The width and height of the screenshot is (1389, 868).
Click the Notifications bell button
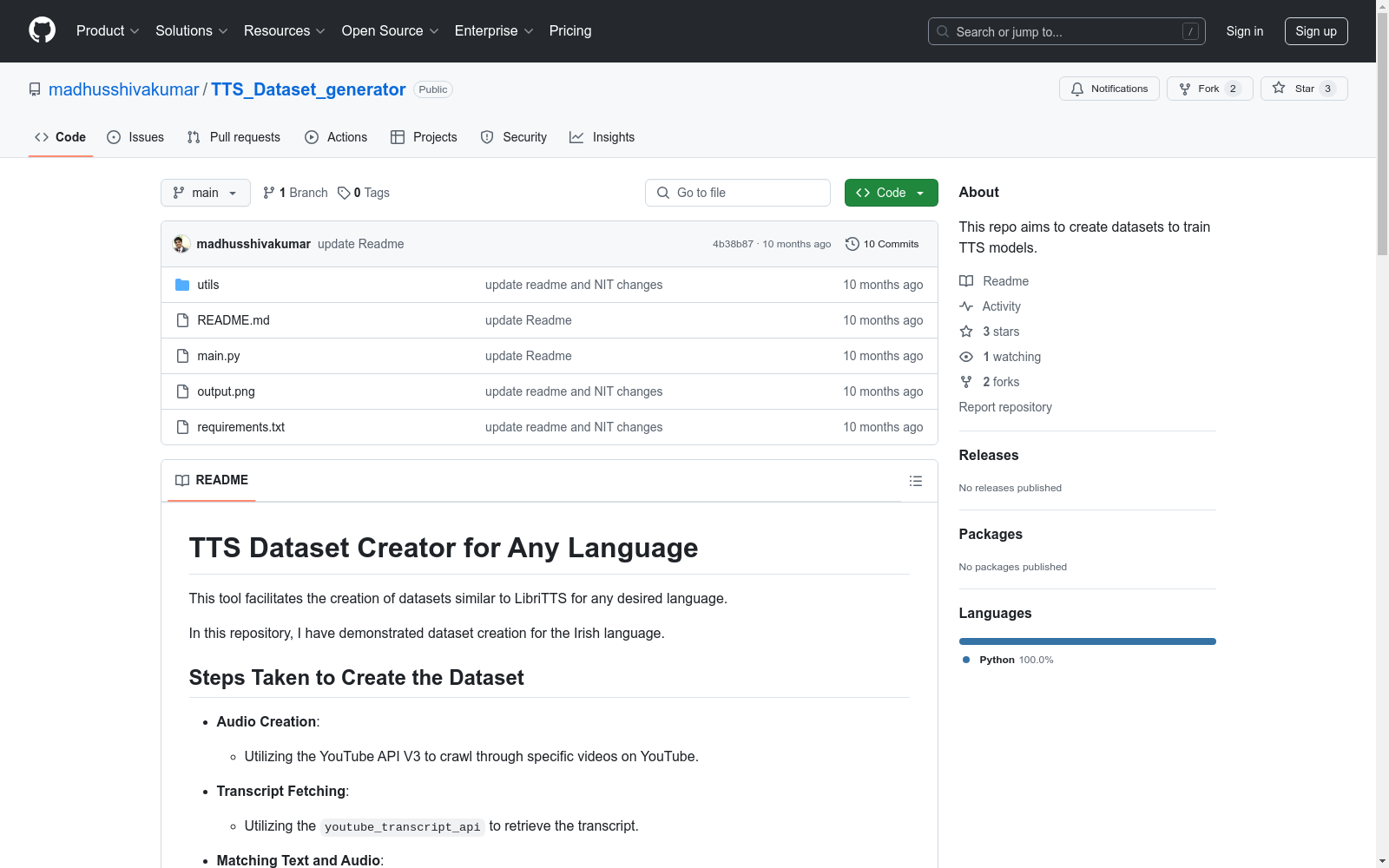click(x=1109, y=89)
